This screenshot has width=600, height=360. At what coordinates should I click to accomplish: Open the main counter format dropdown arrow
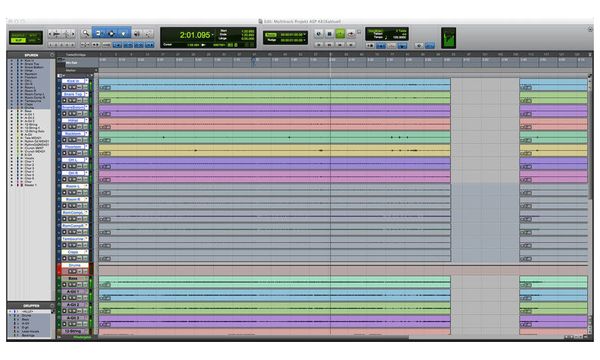click(213, 35)
